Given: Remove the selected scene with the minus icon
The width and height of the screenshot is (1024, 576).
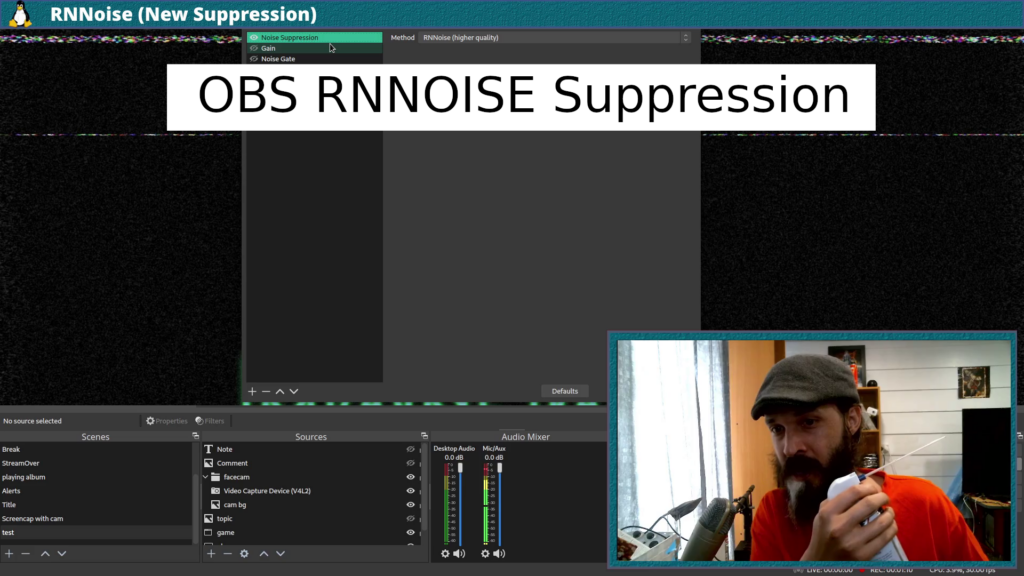Looking at the screenshot, I should point(25,554).
